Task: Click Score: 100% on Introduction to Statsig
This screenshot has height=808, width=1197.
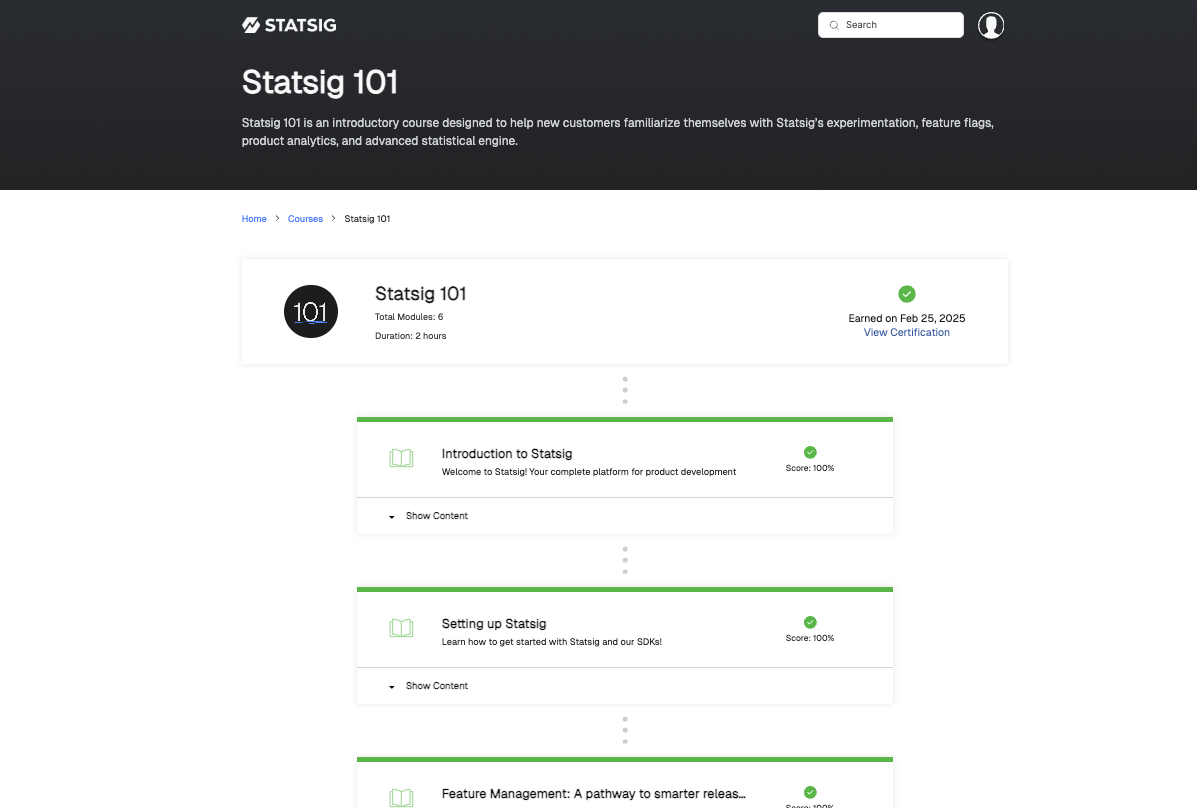Action: click(810, 468)
